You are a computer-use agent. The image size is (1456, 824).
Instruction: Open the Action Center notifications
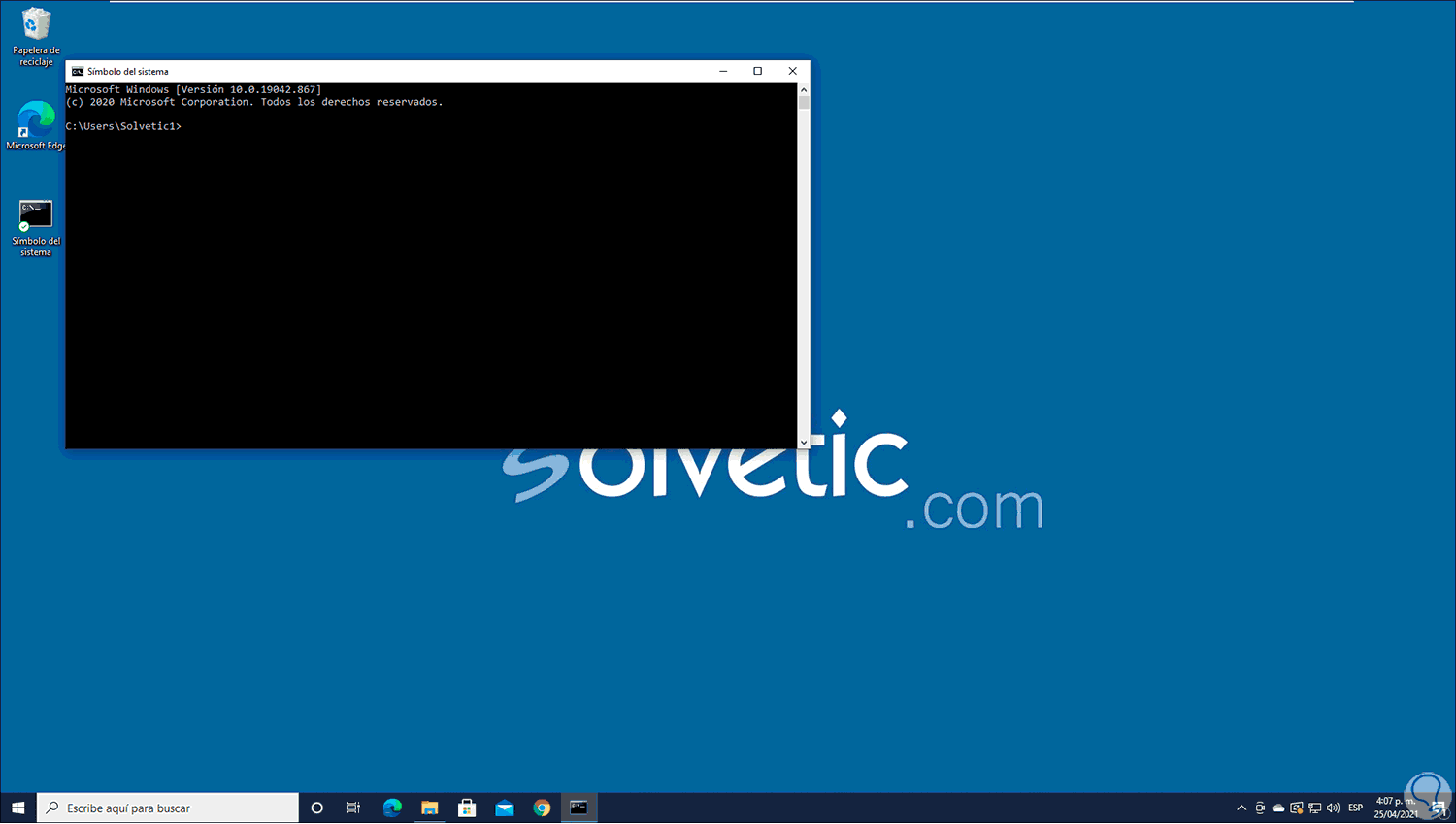coord(1439,808)
